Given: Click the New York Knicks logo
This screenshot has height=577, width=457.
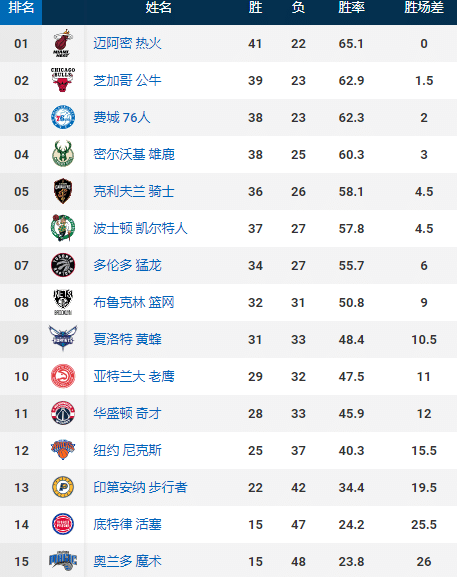Looking at the screenshot, I should tap(63, 449).
